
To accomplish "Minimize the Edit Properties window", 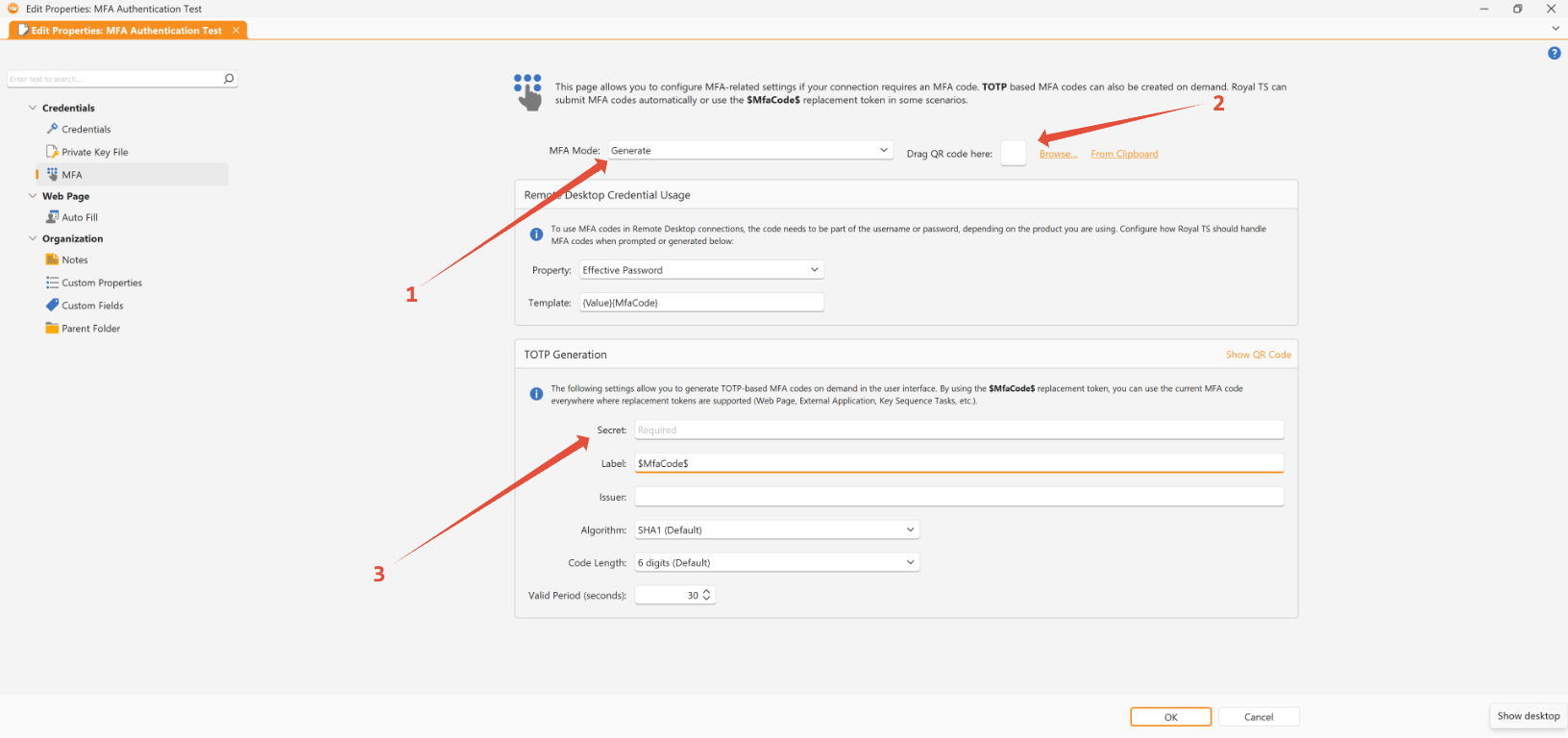I will click(1484, 9).
